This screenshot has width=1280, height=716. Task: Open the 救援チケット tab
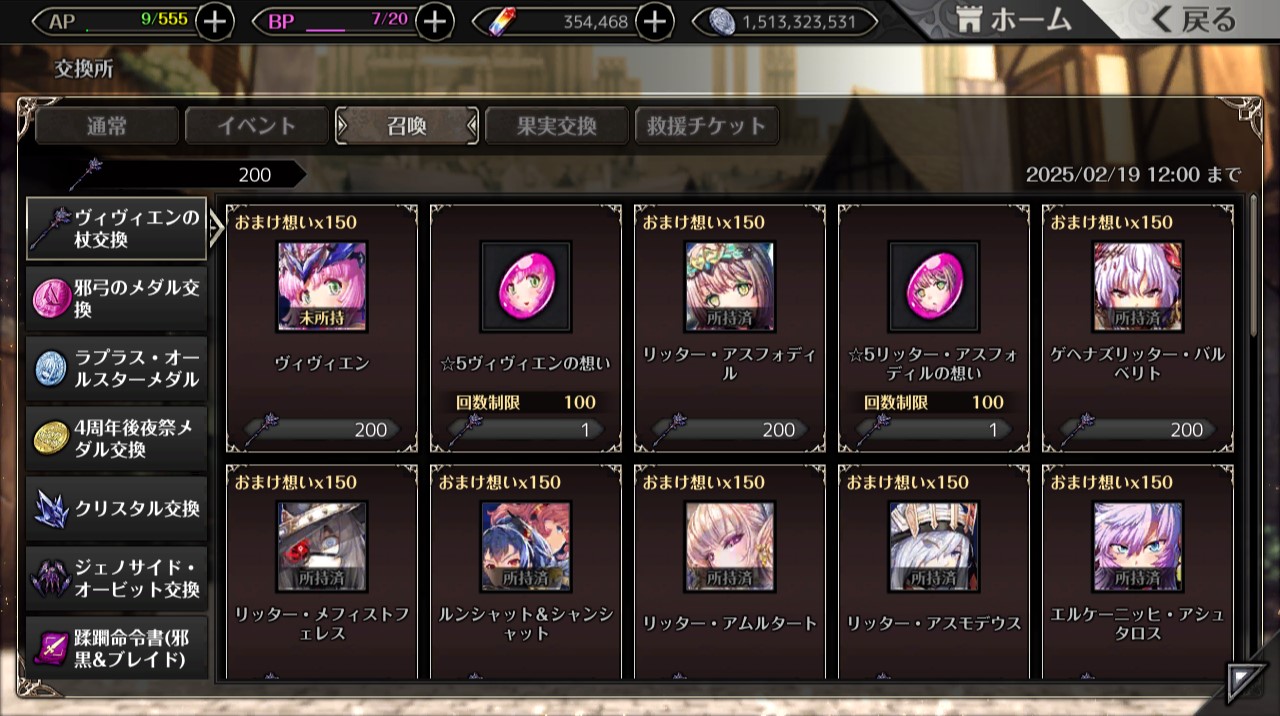tap(707, 126)
